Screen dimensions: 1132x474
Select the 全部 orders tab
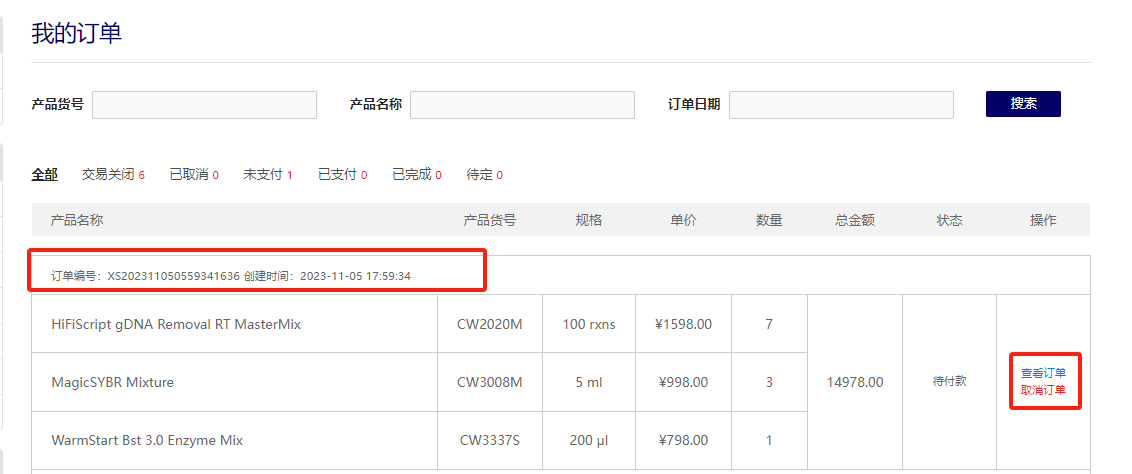tap(44, 174)
